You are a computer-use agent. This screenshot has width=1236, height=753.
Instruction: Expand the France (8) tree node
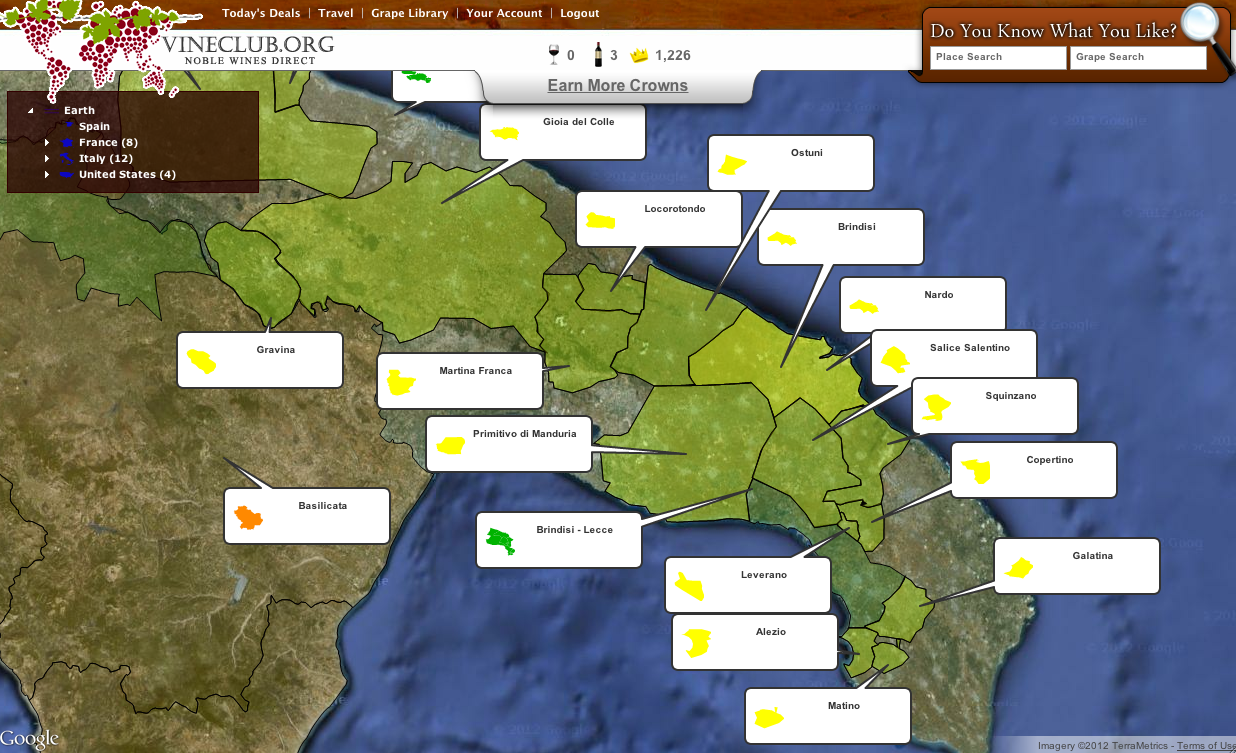47,143
